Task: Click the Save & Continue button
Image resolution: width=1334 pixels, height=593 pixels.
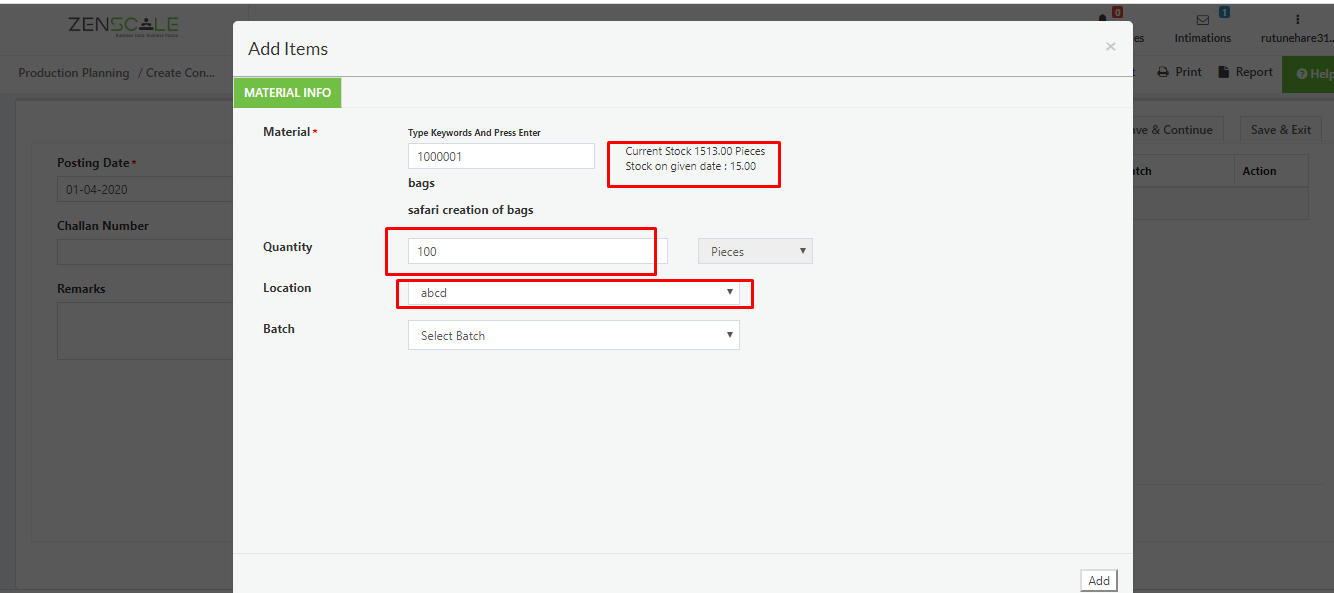Action: click(x=1170, y=129)
